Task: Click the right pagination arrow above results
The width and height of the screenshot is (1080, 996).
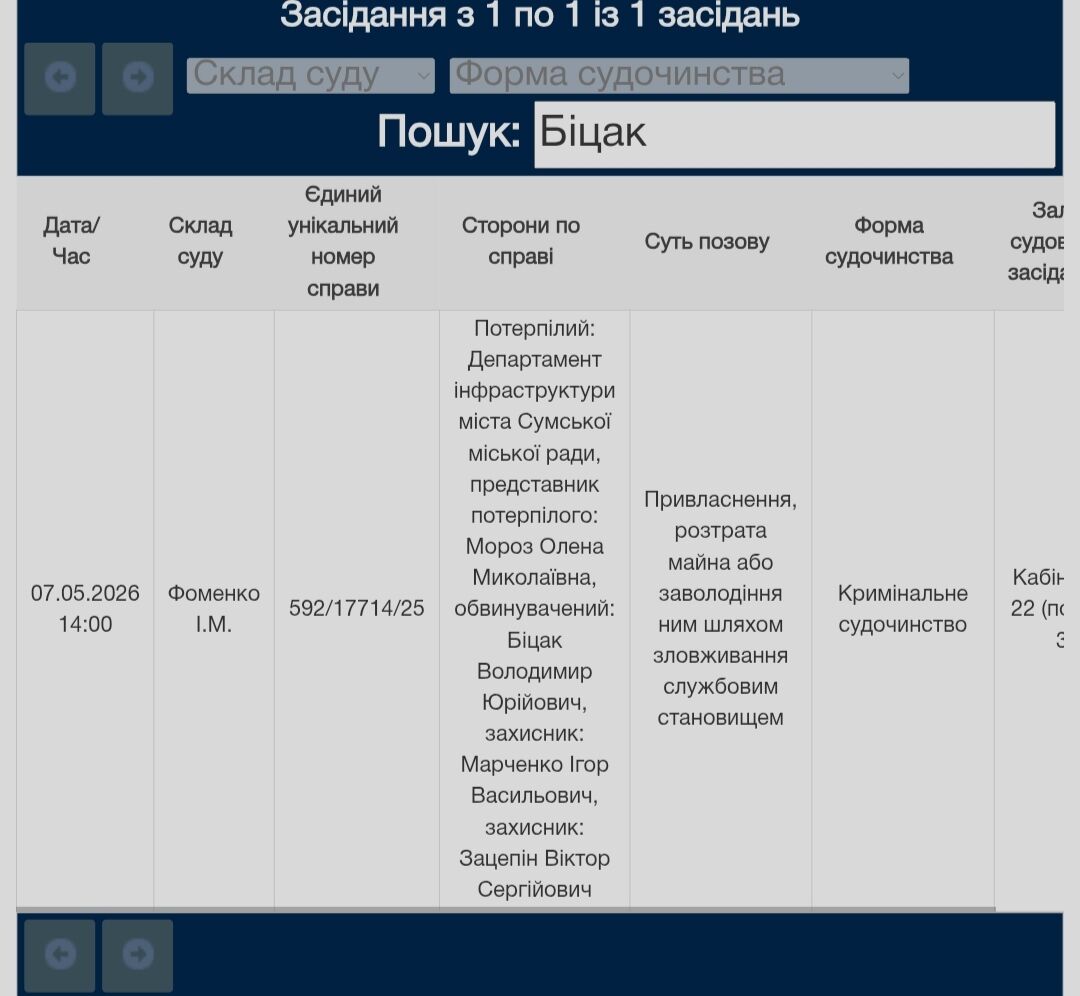Action: tap(137, 78)
